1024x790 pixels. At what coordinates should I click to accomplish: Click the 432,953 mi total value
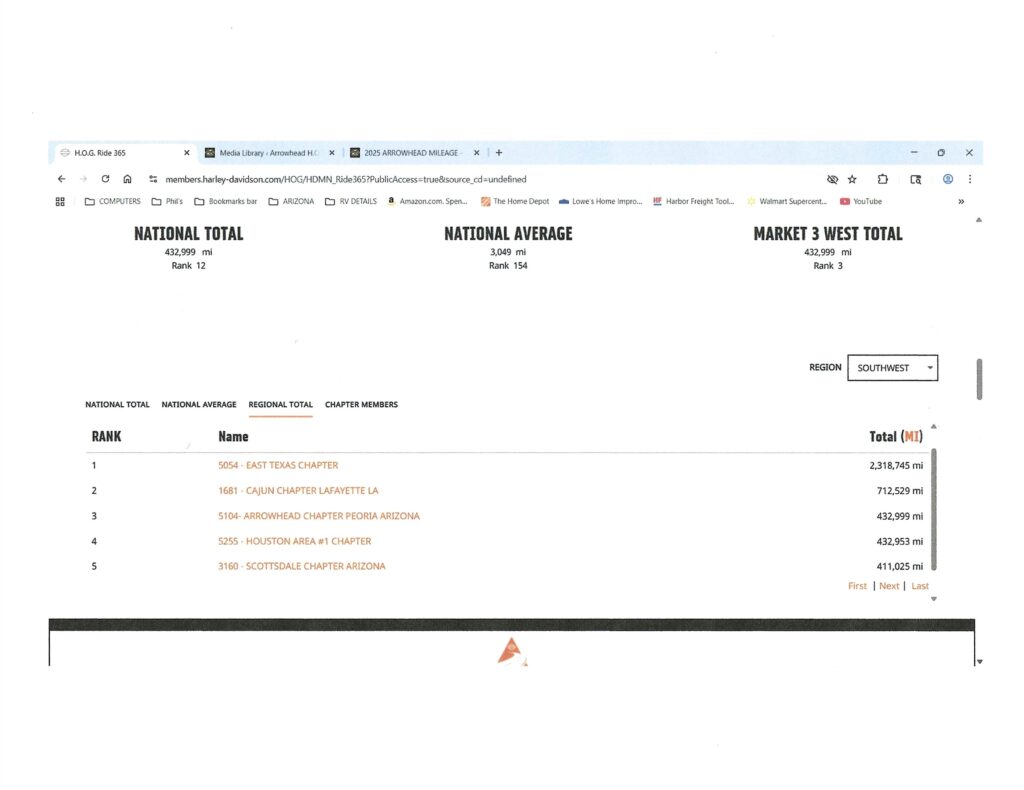900,541
